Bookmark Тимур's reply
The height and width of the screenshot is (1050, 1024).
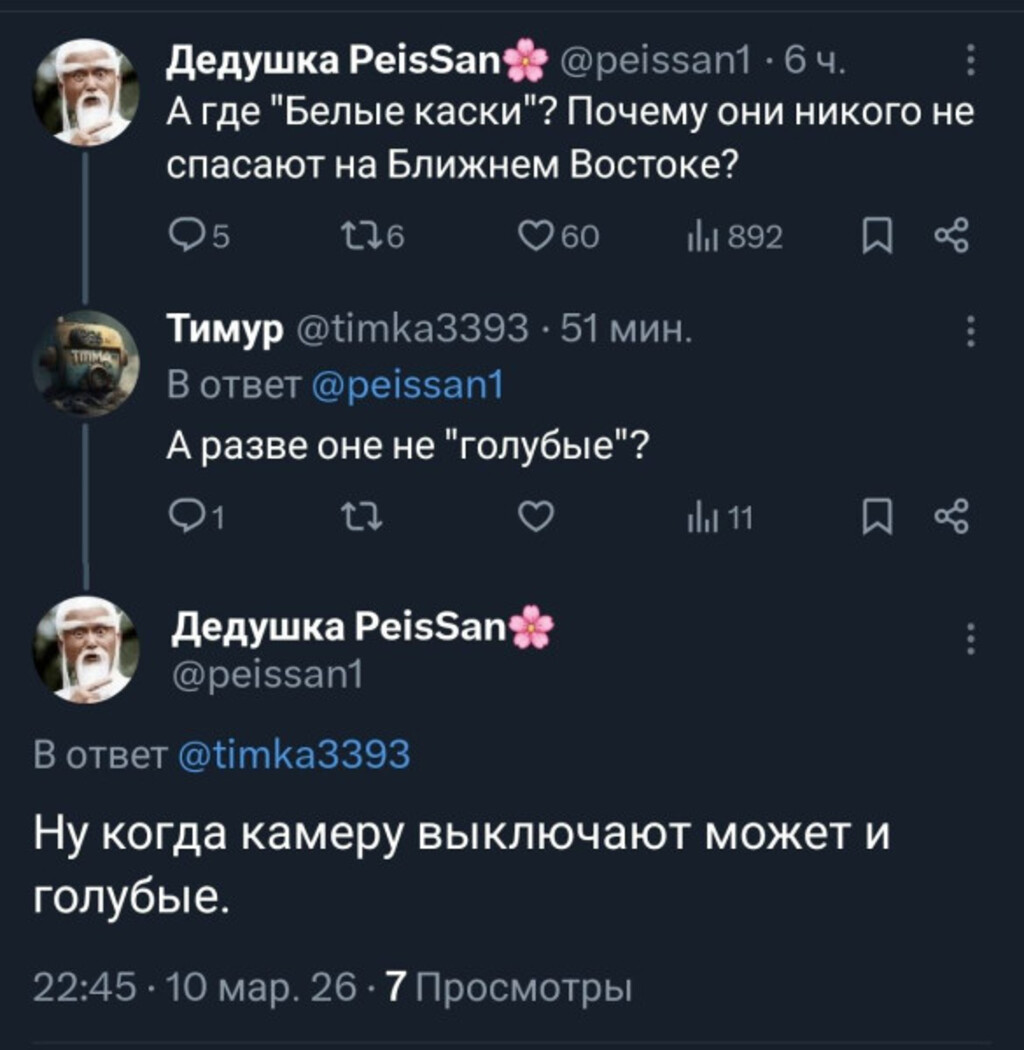coord(875,517)
